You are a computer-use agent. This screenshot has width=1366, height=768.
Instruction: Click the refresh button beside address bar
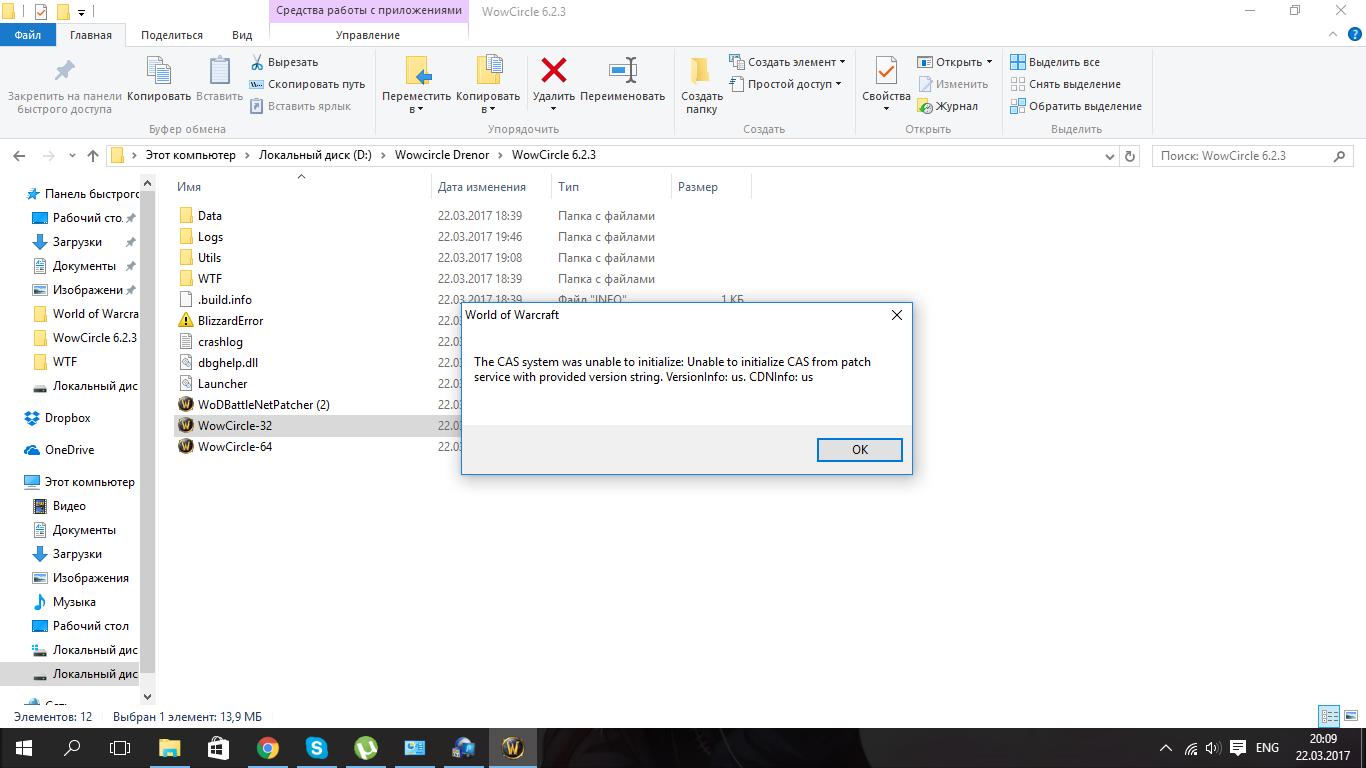coord(1131,156)
